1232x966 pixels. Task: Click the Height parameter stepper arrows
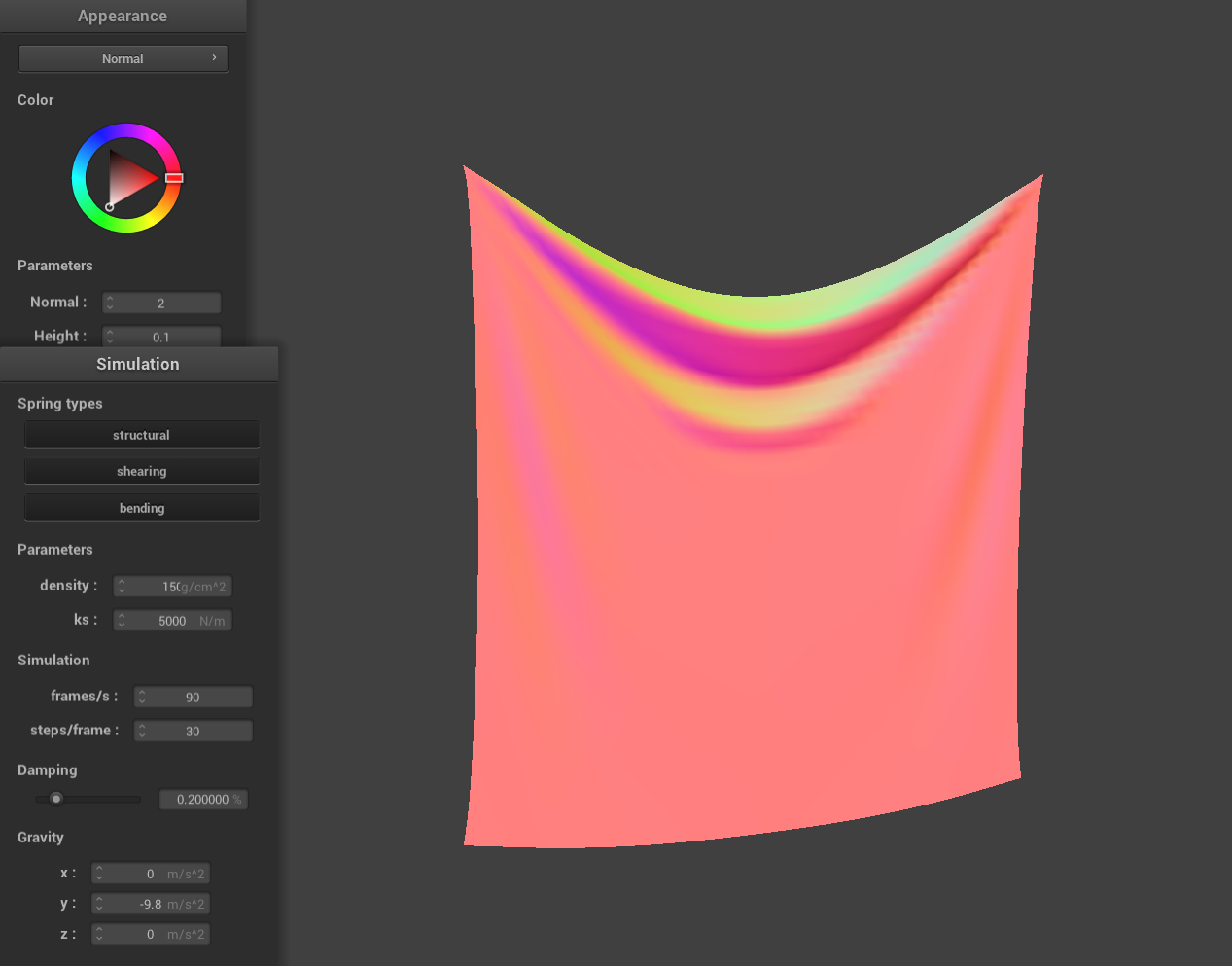click(110, 337)
